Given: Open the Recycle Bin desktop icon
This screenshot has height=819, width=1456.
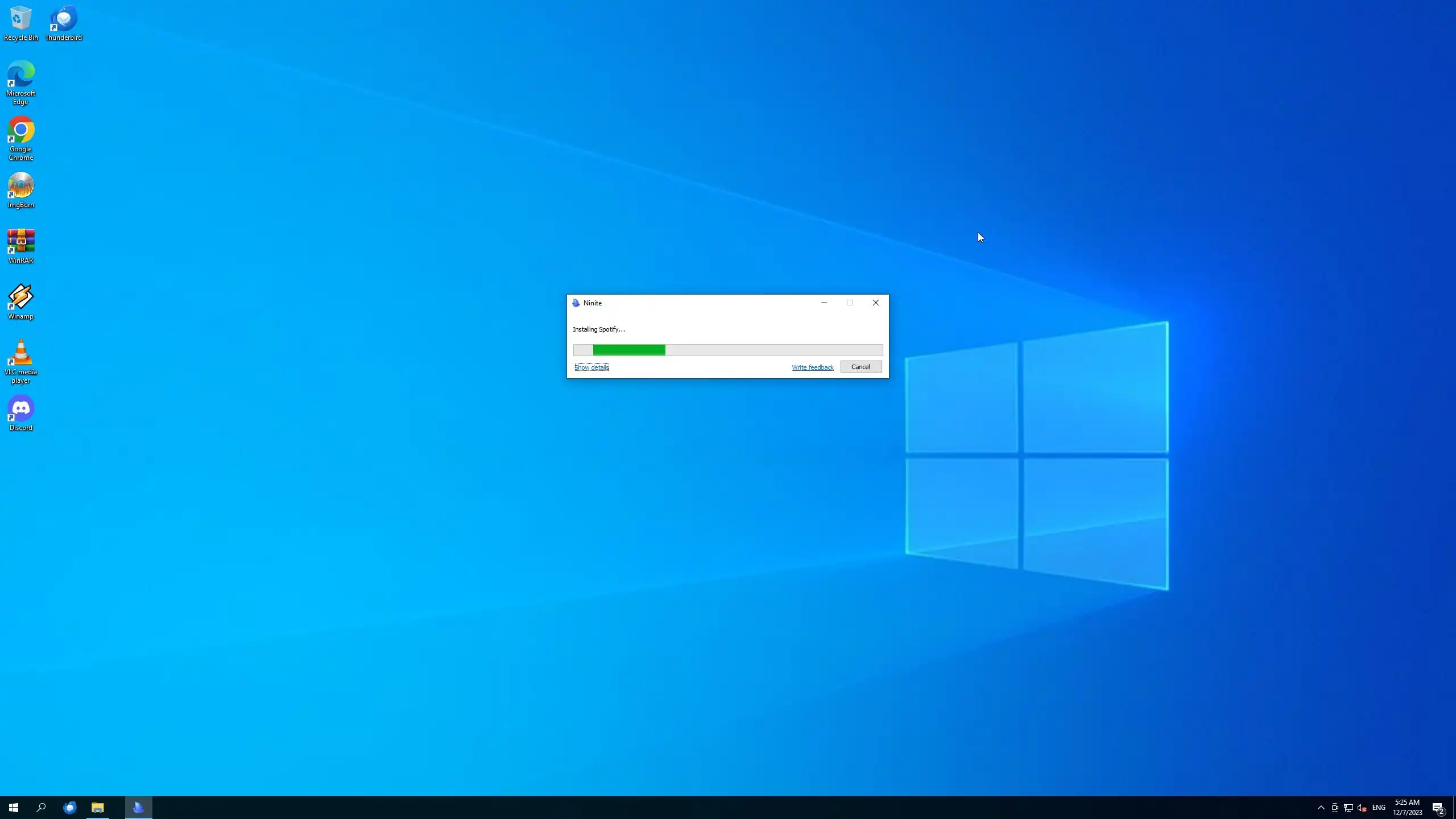Looking at the screenshot, I should pos(20,23).
